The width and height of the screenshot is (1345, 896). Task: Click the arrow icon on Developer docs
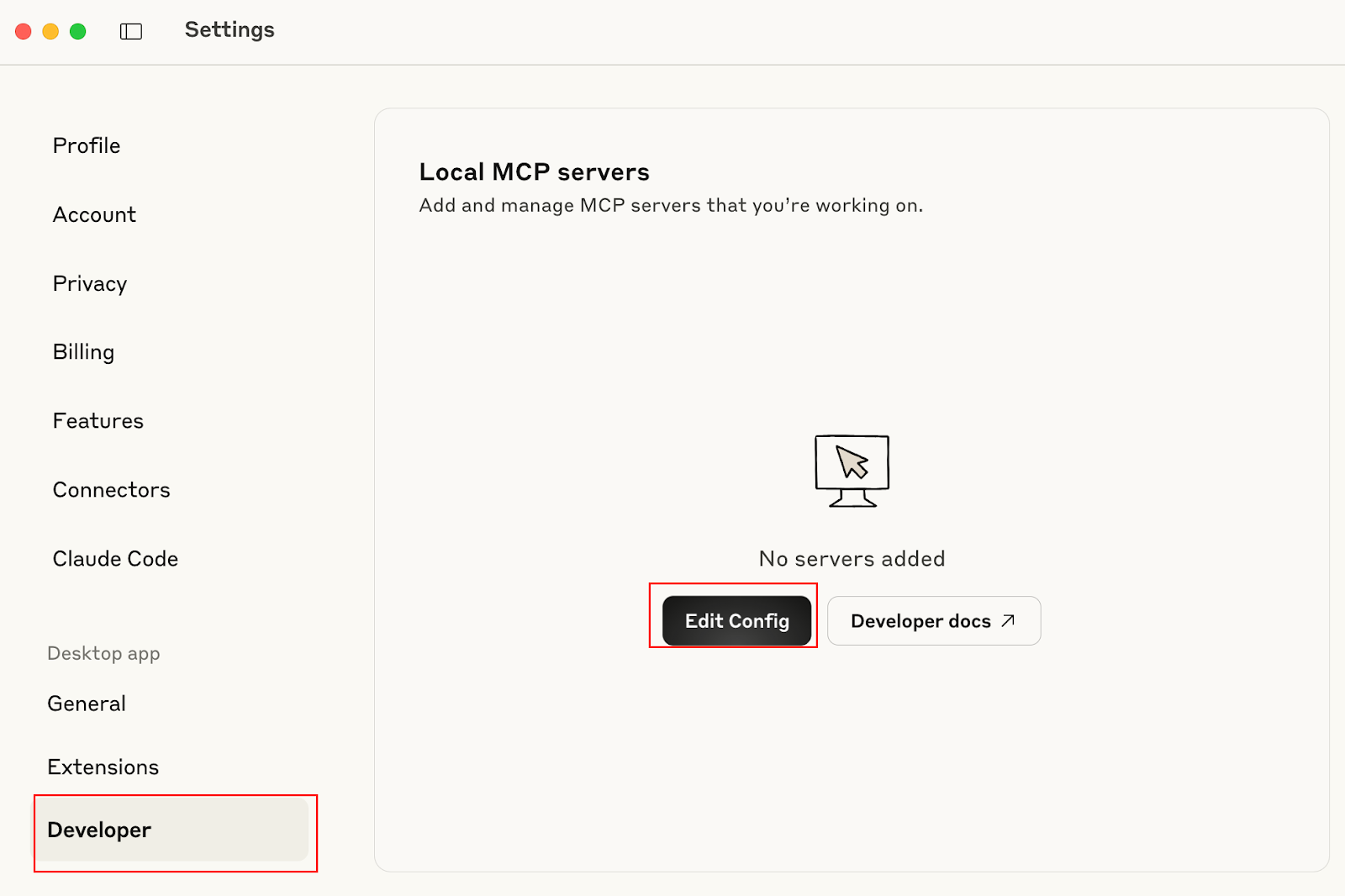[1008, 621]
